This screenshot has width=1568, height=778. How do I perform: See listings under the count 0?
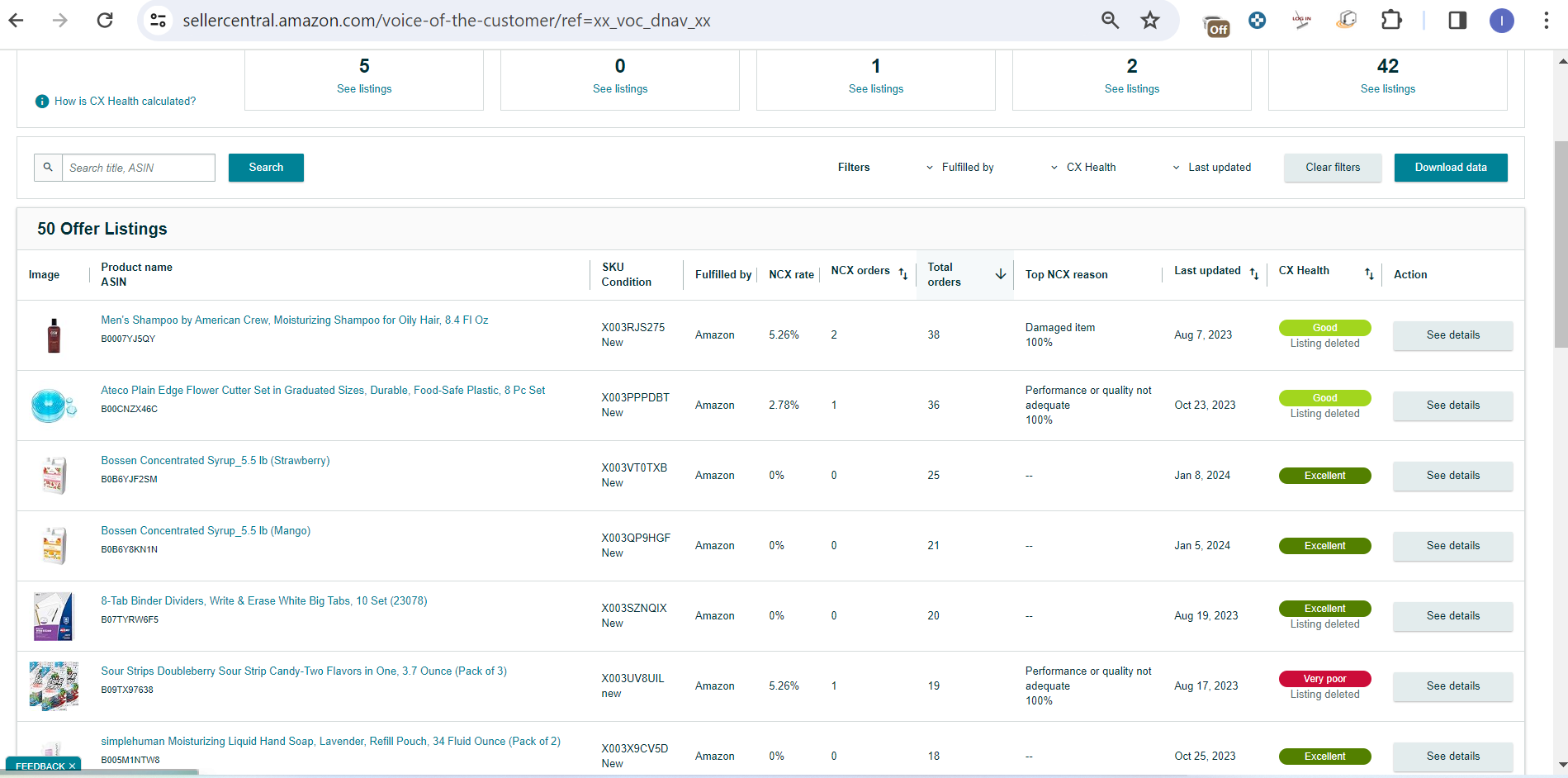[620, 89]
